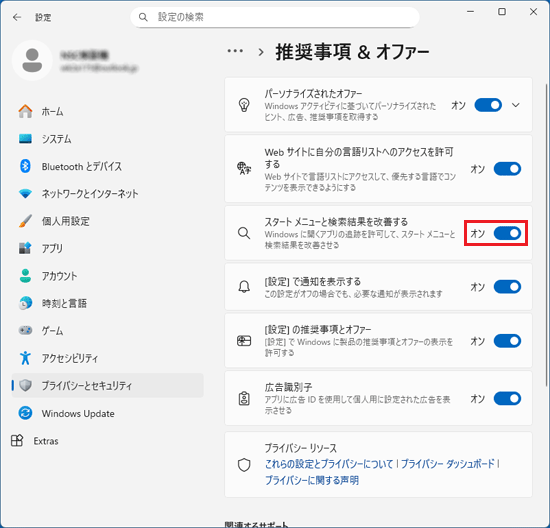Click the アクセシビリティ figure icon

click(25, 358)
